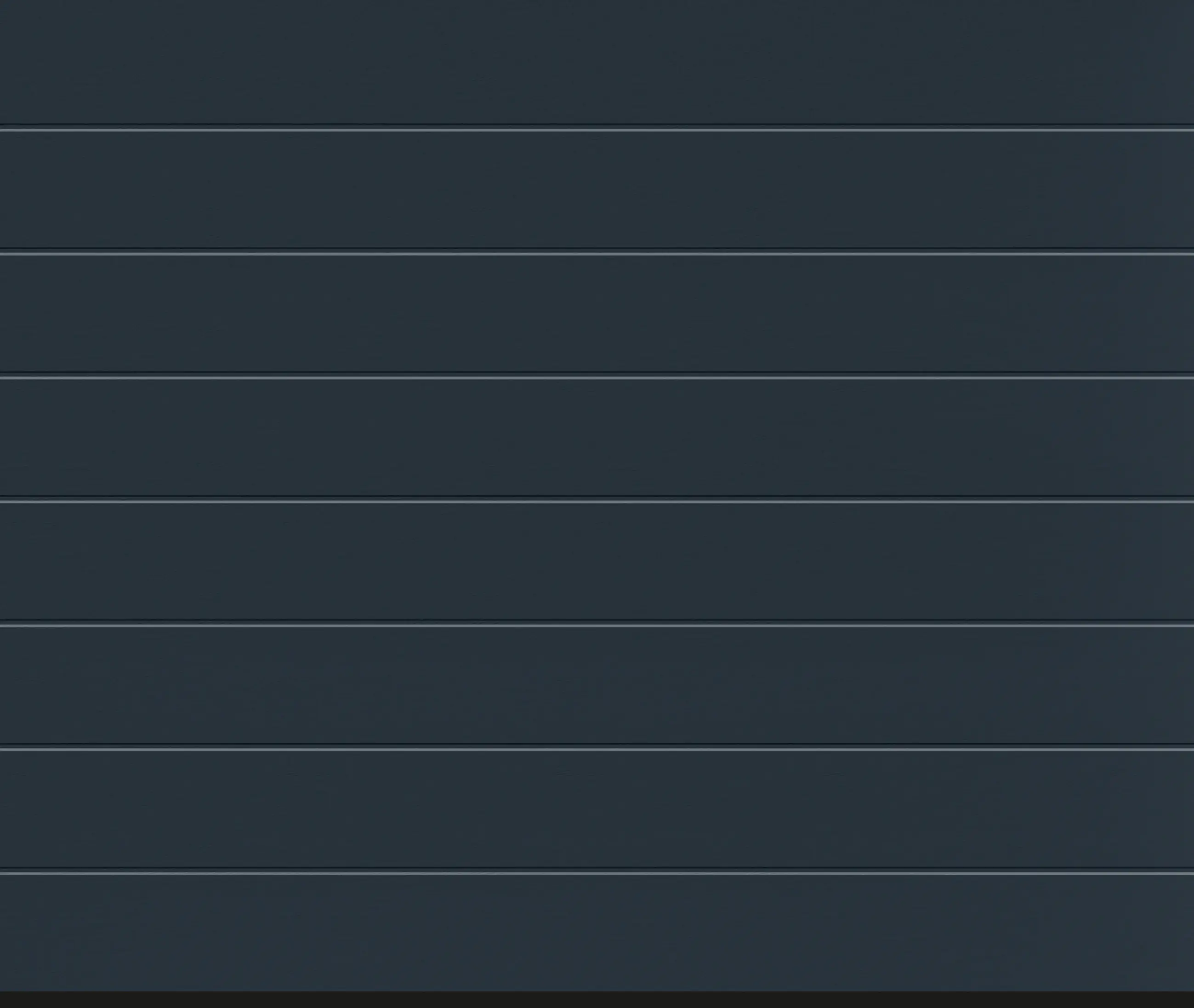Click the fourth panel from the top
Viewport: 1194px width, 1008px height.
coord(597,438)
